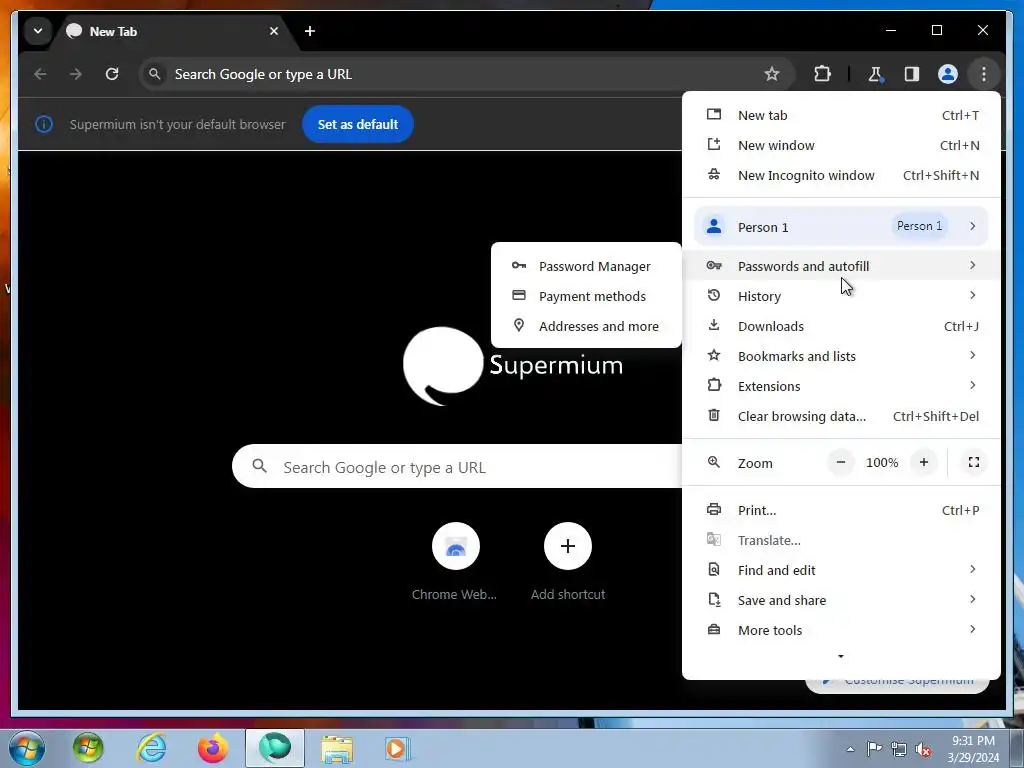This screenshot has width=1024, height=768.
Task: Bookmark this tab with the star icon
Action: coord(772,74)
